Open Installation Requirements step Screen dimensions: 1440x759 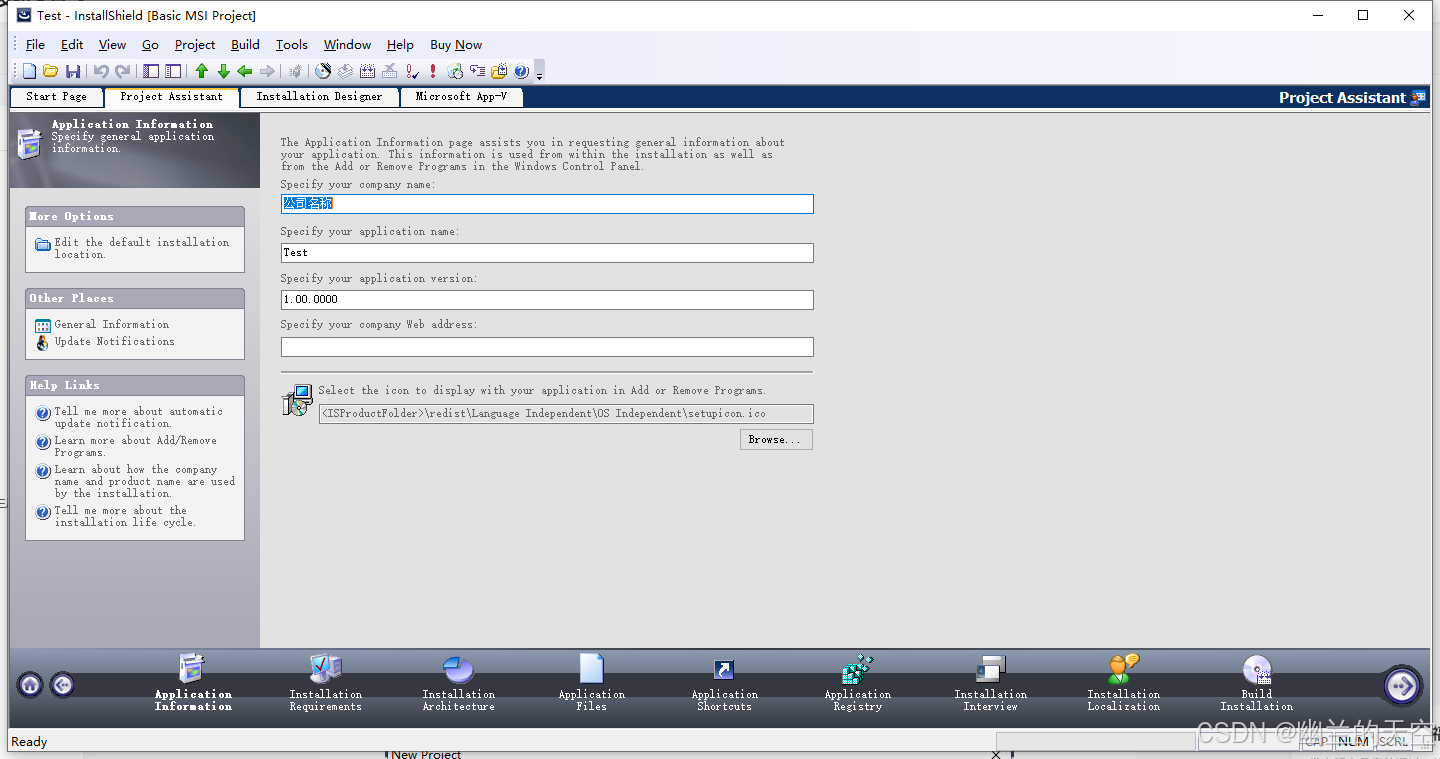pyautogui.click(x=326, y=682)
